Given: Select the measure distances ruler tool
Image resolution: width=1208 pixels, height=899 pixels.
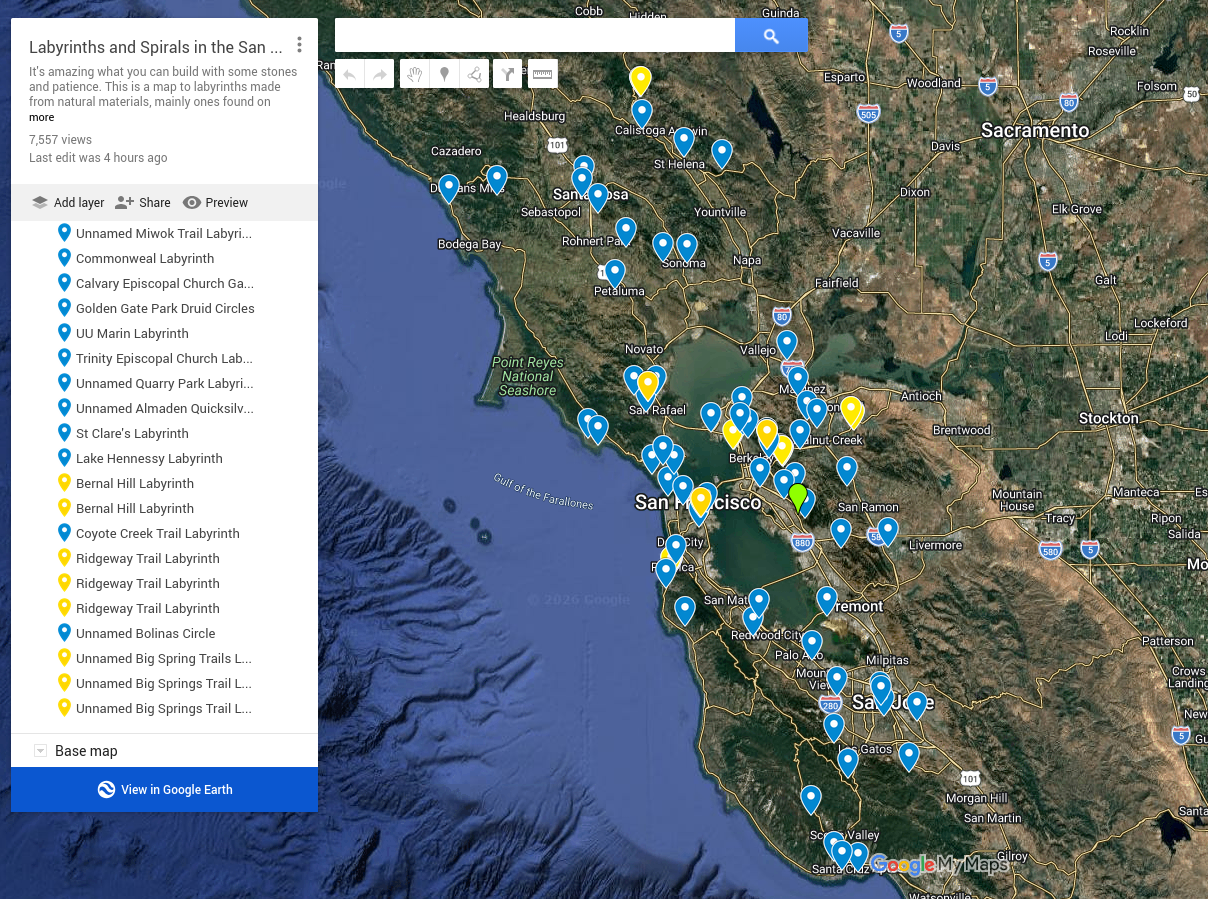Looking at the screenshot, I should tap(543, 74).
